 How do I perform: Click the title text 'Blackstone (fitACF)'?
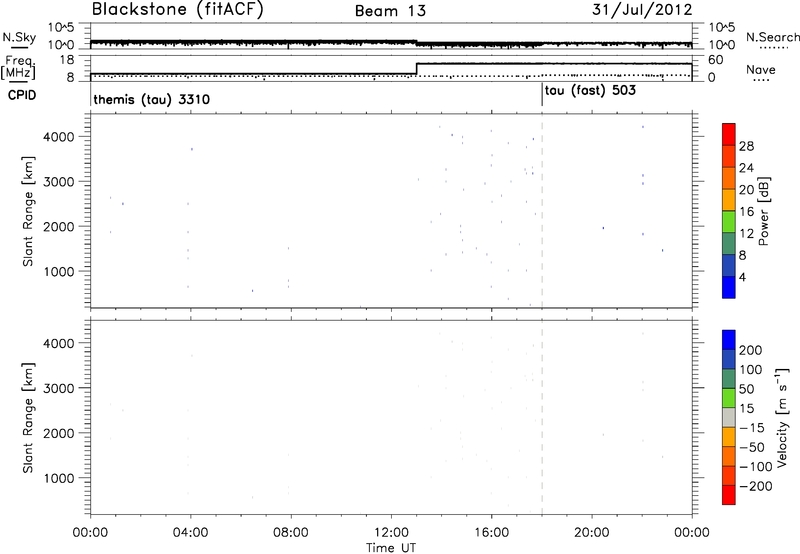pos(177,10)
